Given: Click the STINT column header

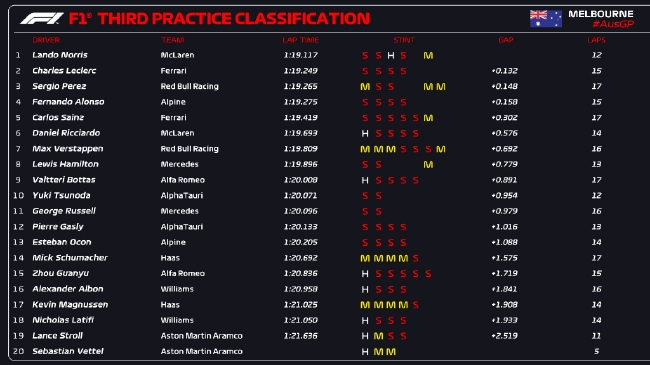Looking at the screenshot, I should pyautogui.click(x=404, y=40).
